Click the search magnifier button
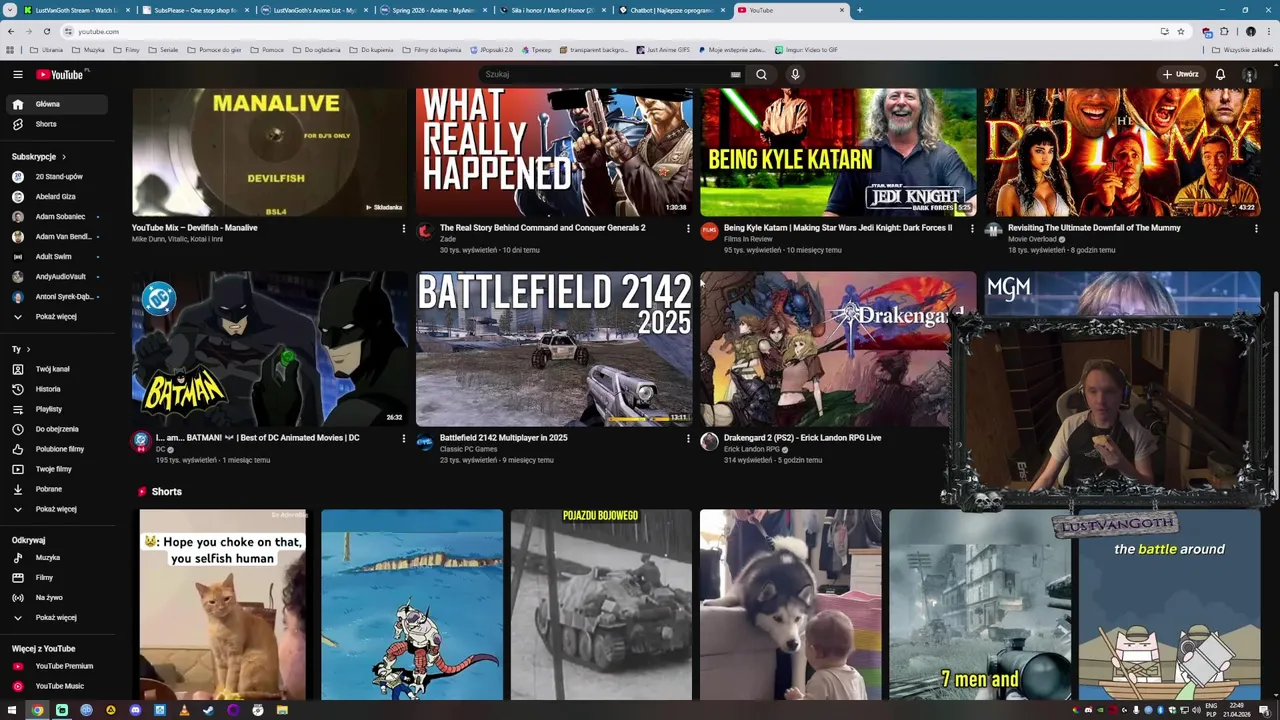 [761, 74]
